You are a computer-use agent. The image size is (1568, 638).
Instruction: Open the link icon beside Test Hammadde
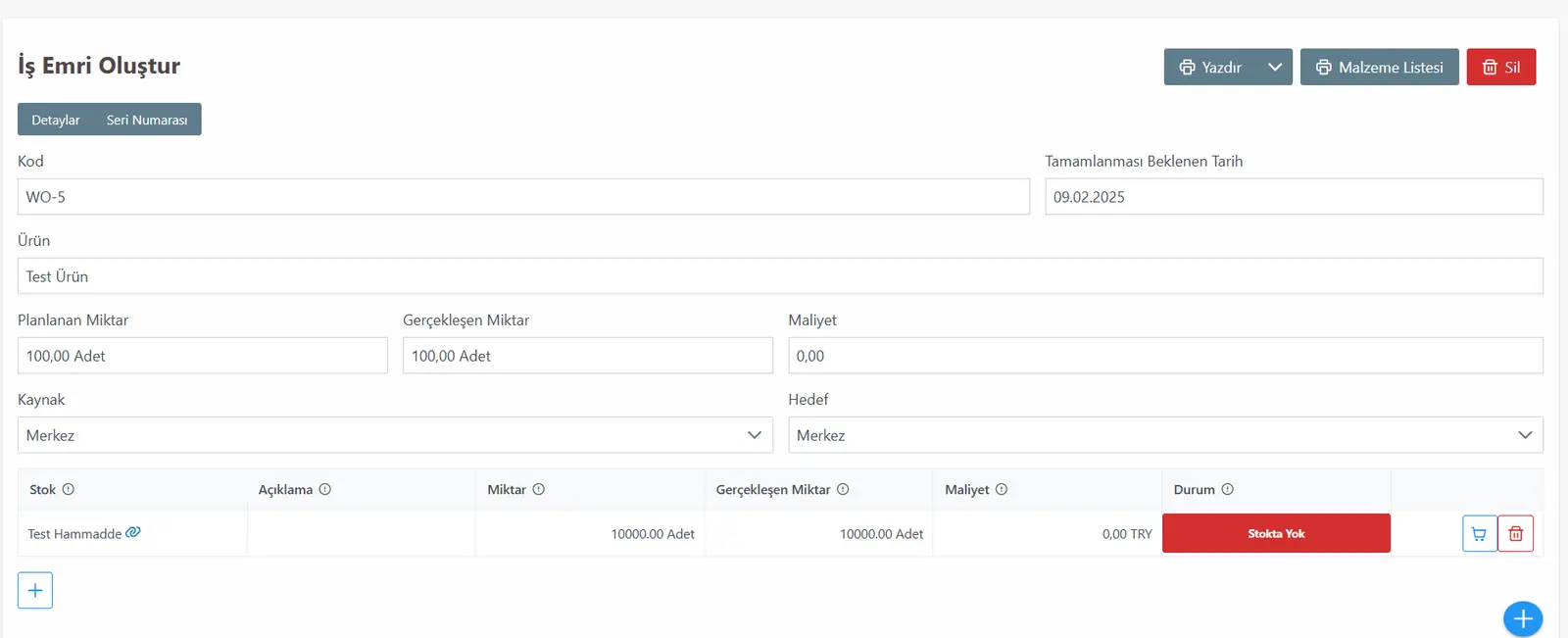[x=133, y=532]
